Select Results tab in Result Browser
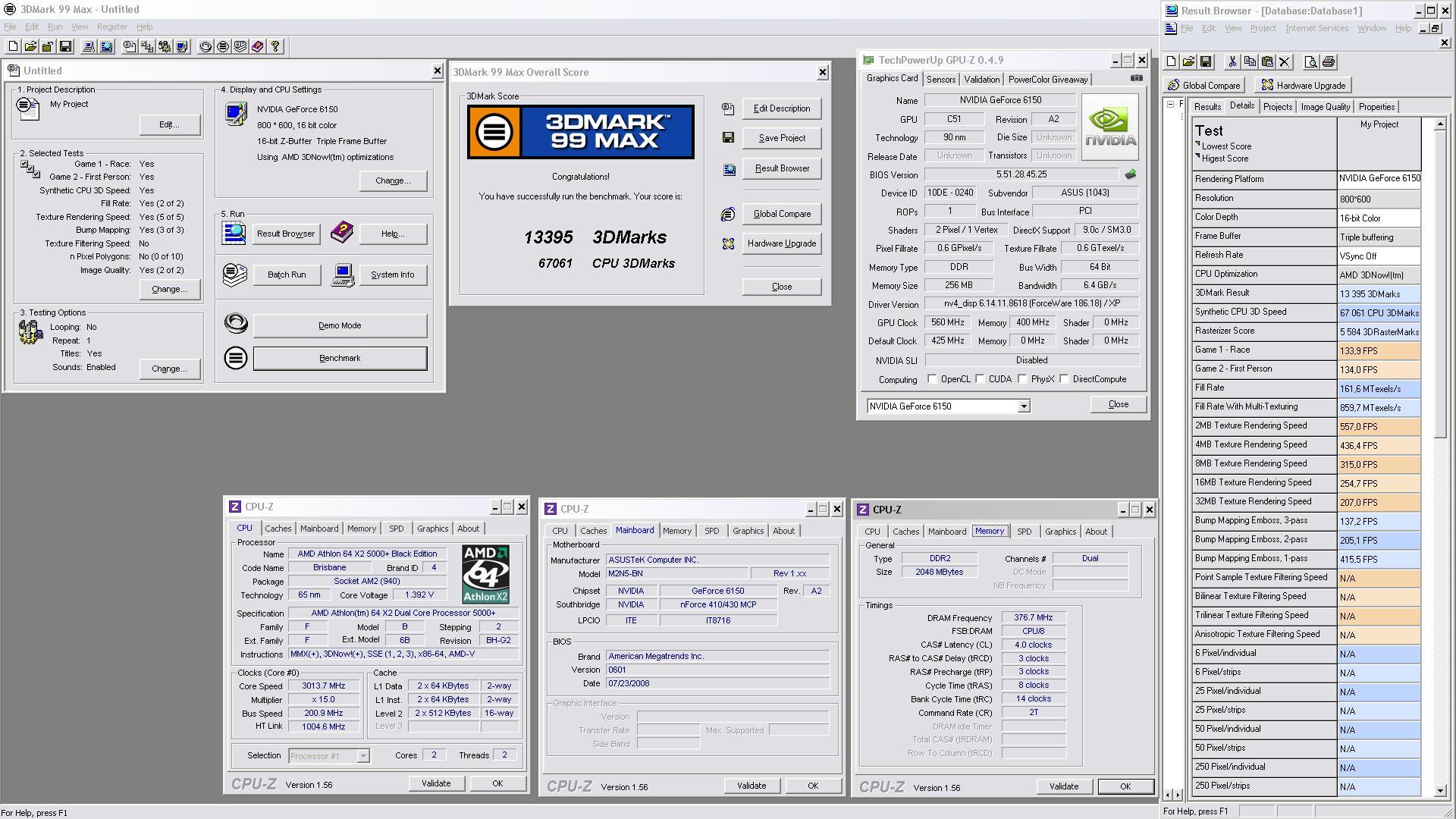This screenshot has width=1456, height=819. (x=1207, y=107)
